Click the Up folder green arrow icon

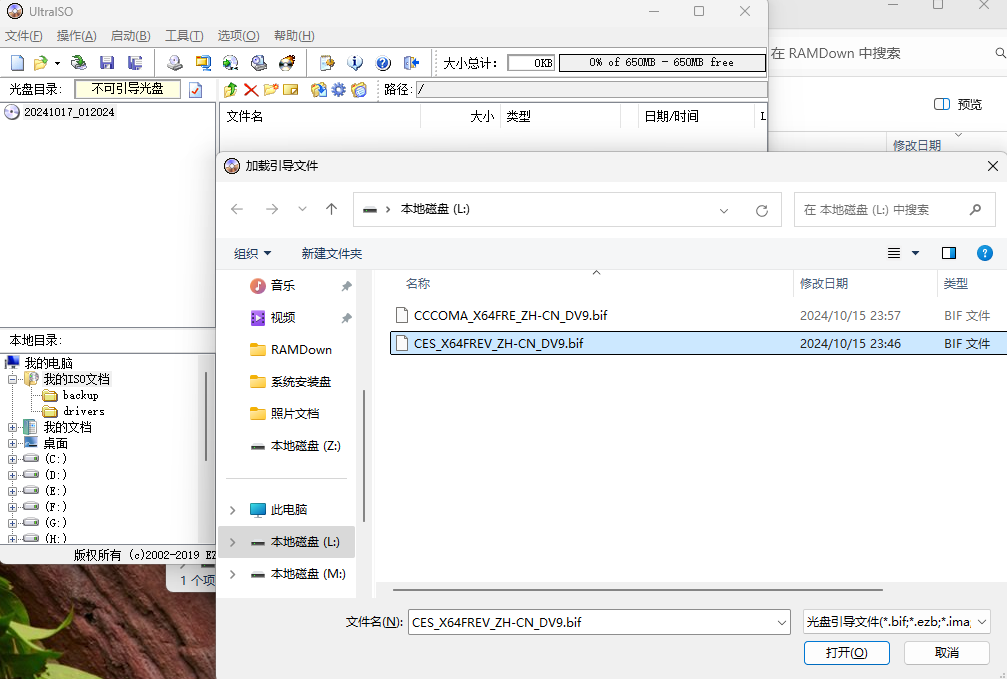coord(231,90)
